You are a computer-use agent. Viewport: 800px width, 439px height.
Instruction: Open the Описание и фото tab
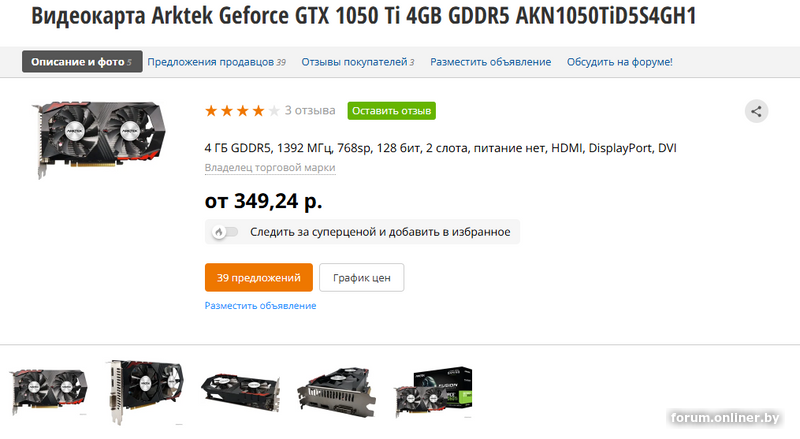click(82, 62)
